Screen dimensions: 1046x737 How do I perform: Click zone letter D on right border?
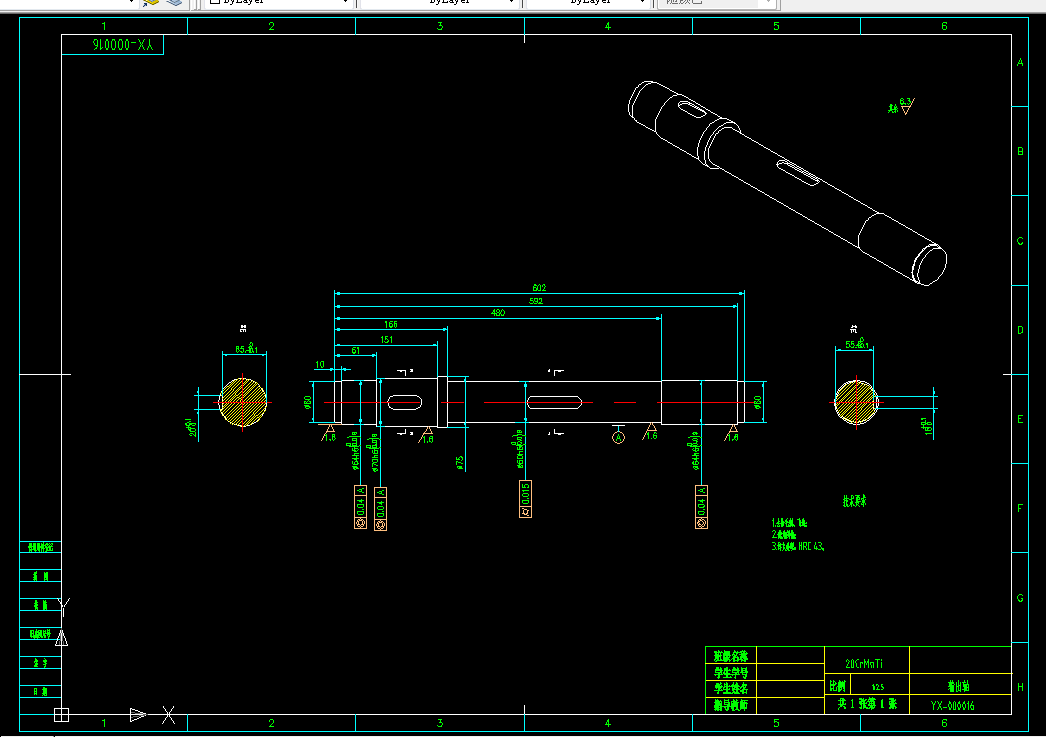click(x=1020, y=330)
